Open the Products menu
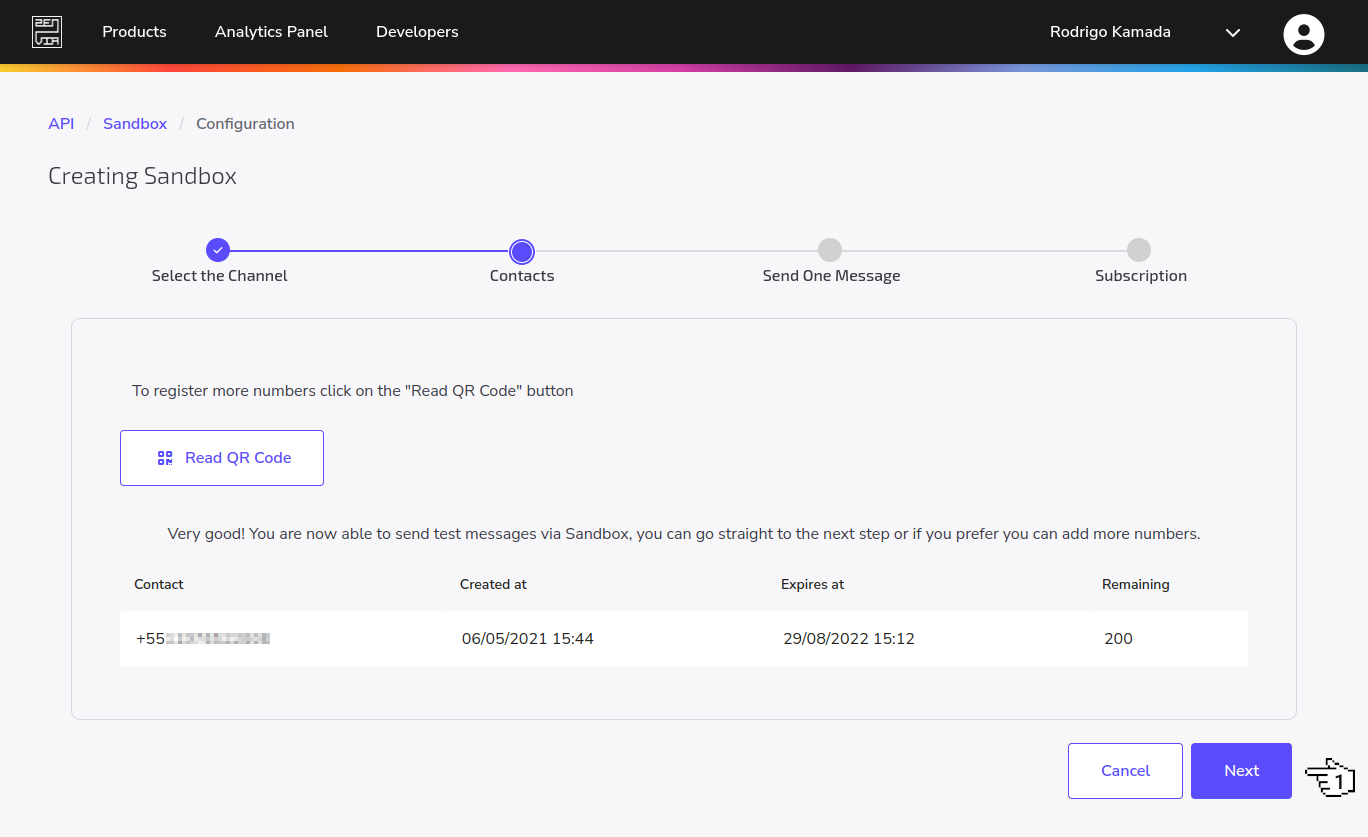Image resolution: width=1368 pixels, height=837 pixels. (x=134, y=31)
